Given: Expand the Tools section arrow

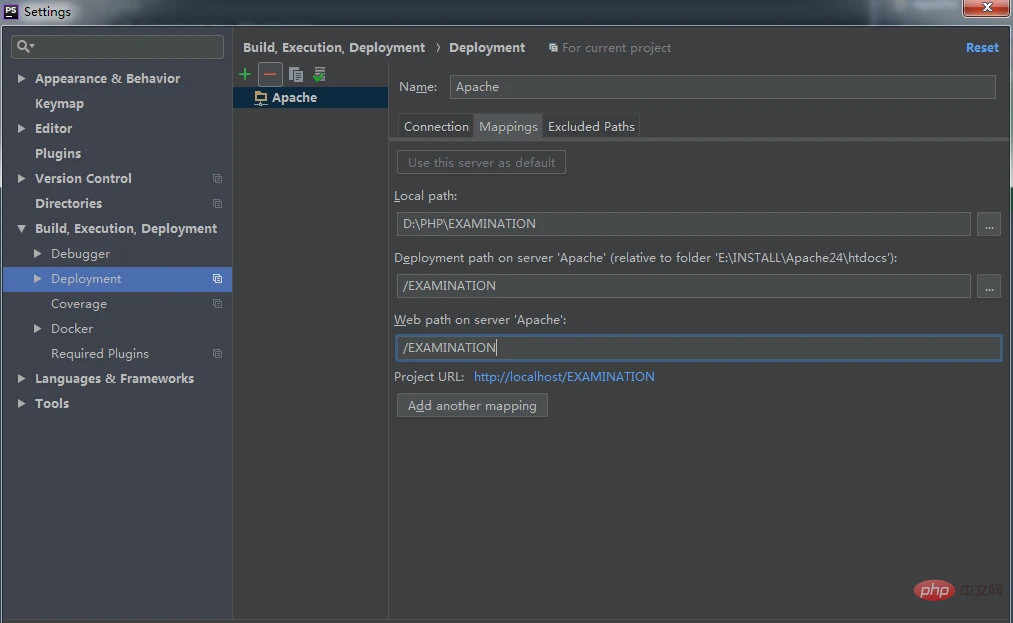Looking at the screenshot, I should (21, 403).
